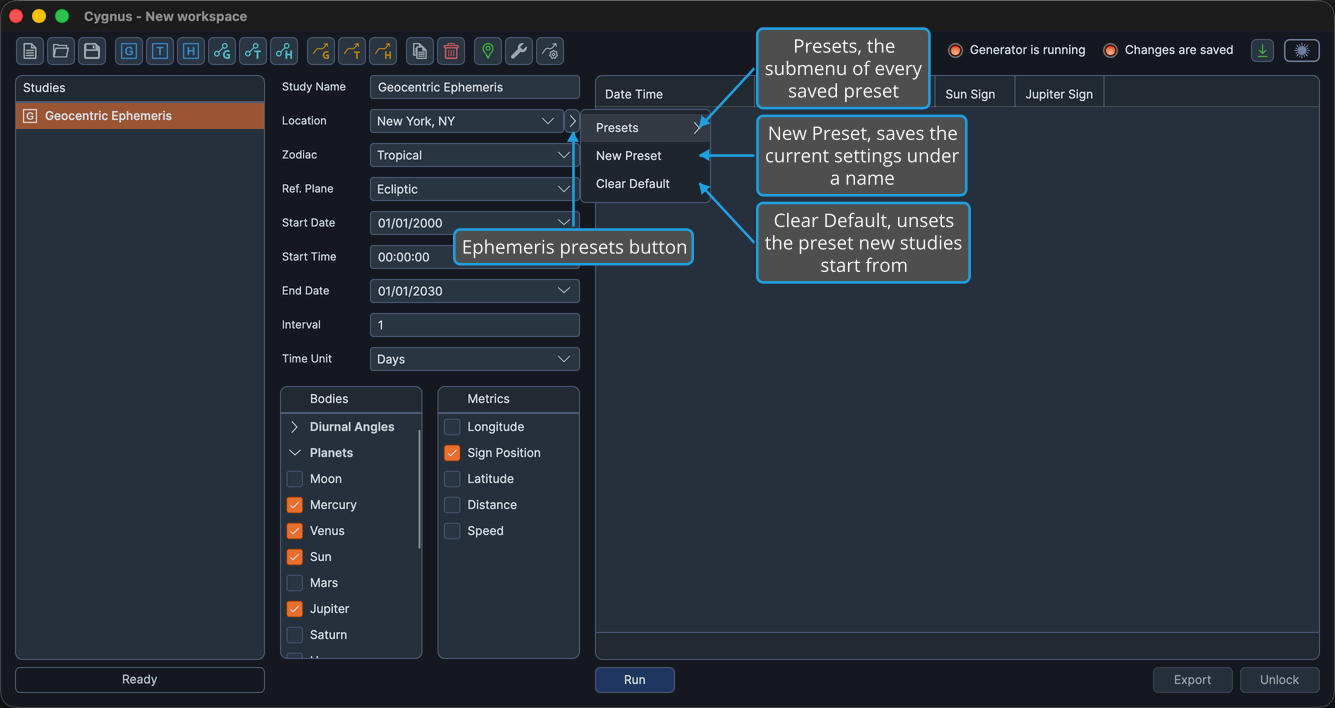This screenshot has width=1335, height=708.
Task: Click the orange chart icon labeled H
Action: [x=383, y=51]
